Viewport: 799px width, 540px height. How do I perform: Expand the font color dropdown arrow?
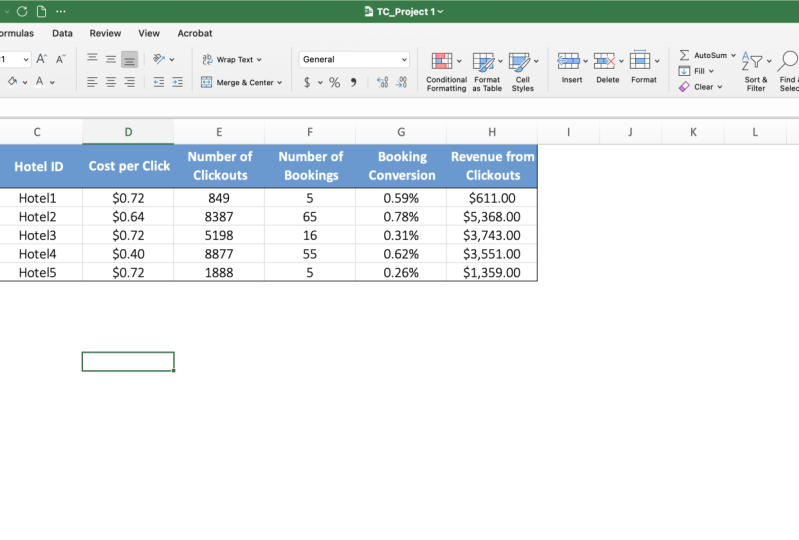click(52, 82)
